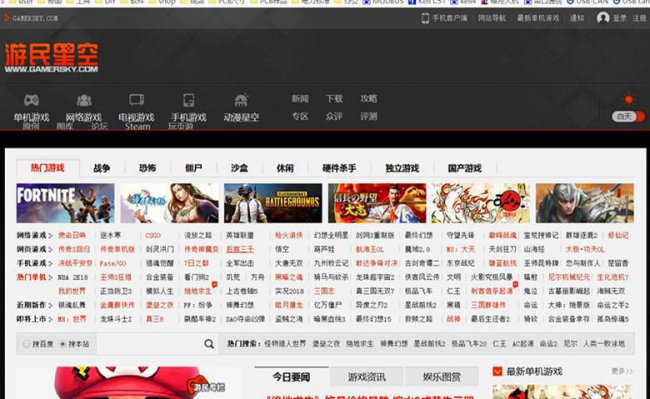The image size is (650, 399).
Task: Open the Fate/GO game link
Action: (x=113, y=264)
